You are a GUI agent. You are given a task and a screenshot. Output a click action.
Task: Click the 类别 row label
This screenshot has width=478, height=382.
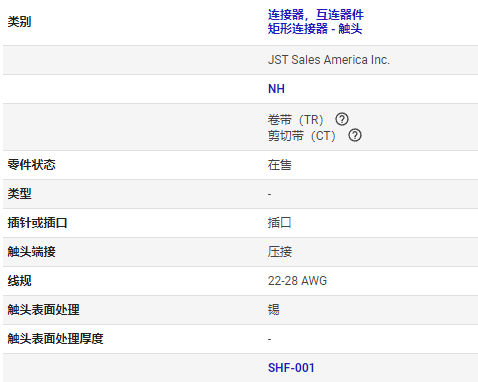pyautogui.click(x=20, y=22)
